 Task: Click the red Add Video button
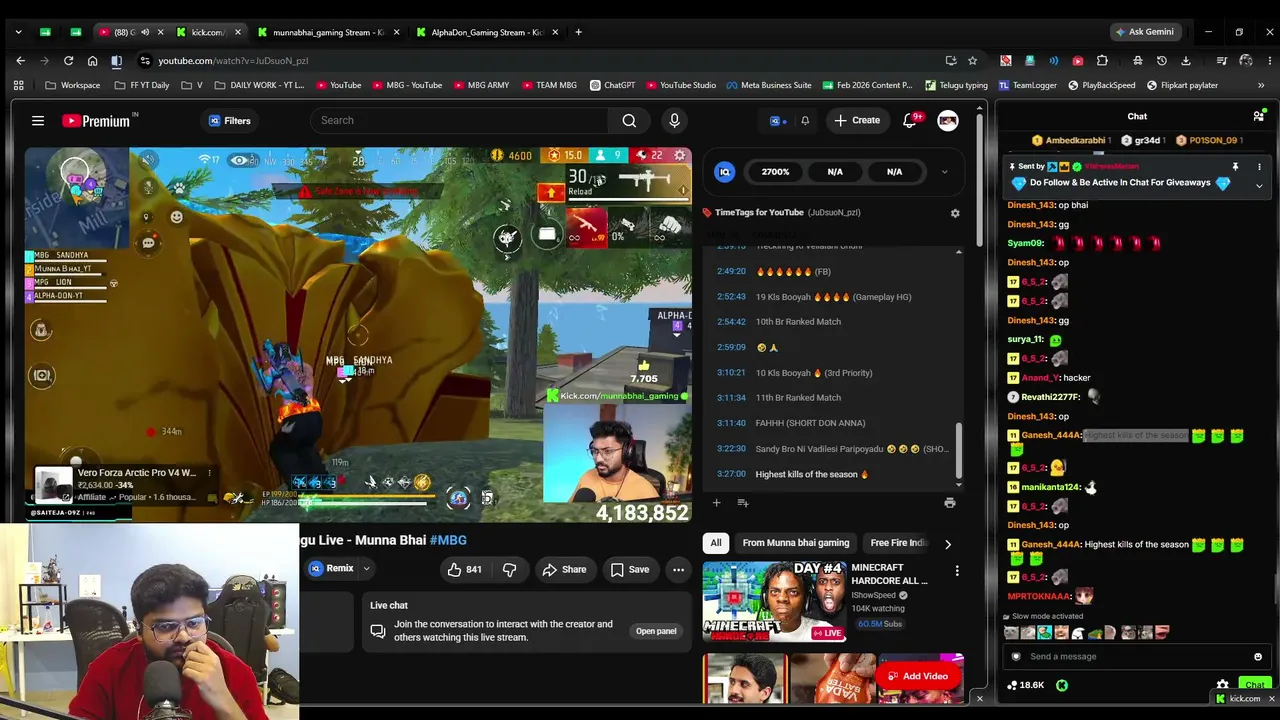click(x=919, y=676)
